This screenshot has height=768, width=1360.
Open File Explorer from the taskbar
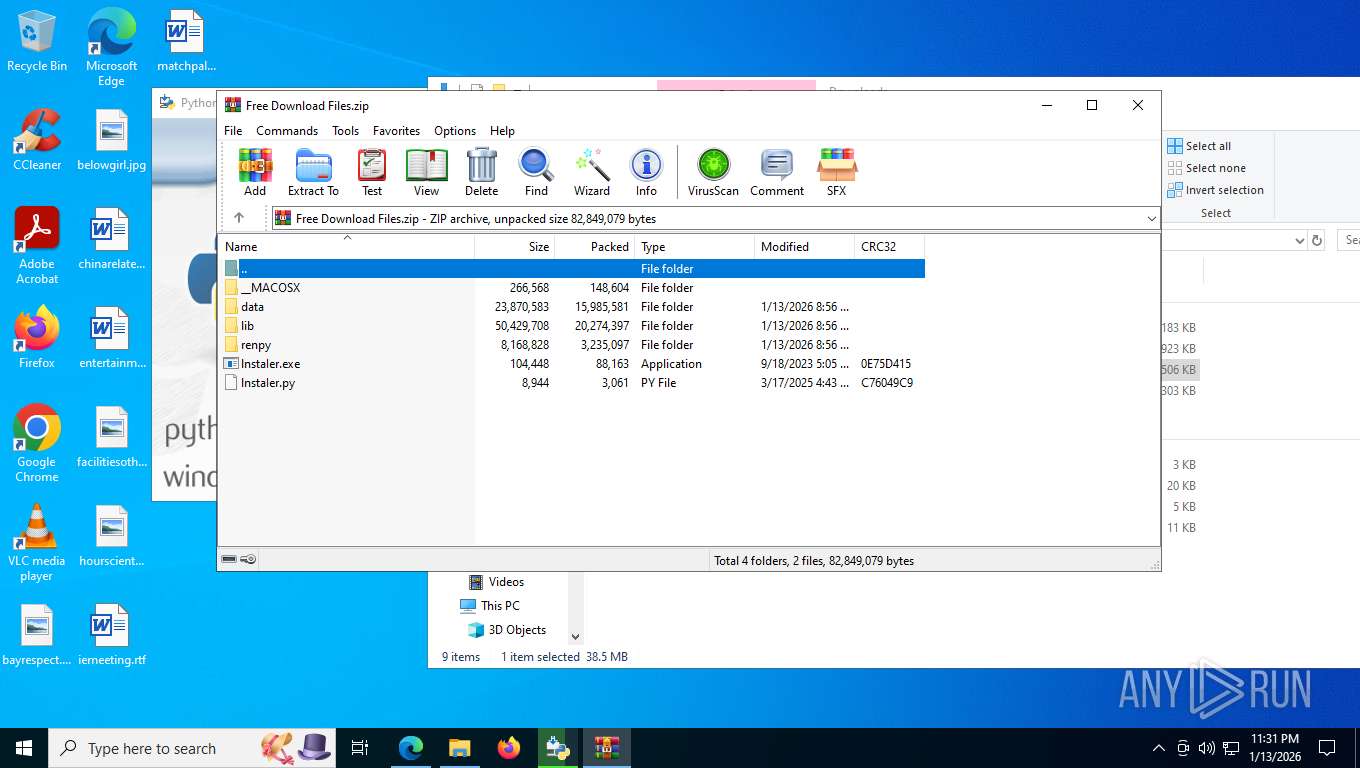pyautogui.click(x=459, y=748)
